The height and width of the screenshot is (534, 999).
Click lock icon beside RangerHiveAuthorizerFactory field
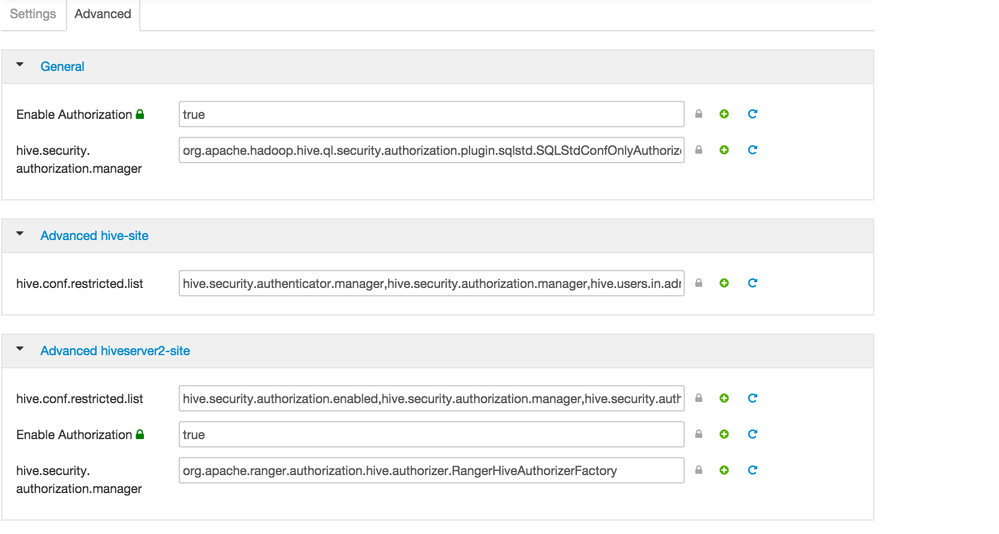(x=699, y=470)
